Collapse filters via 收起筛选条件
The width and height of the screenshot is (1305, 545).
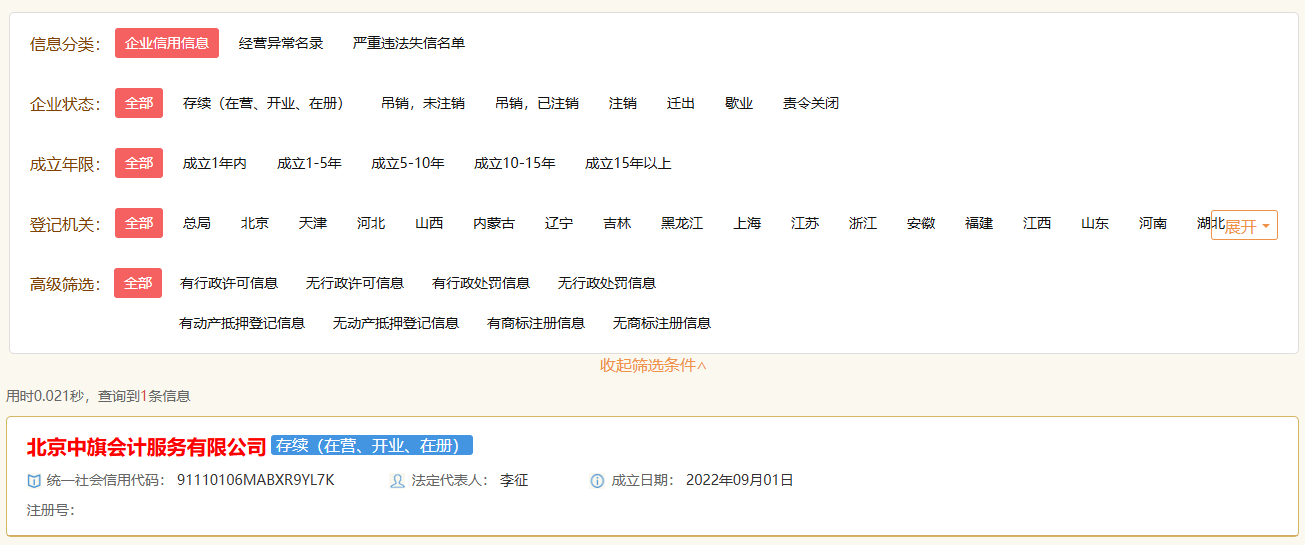tap(653, 366)
